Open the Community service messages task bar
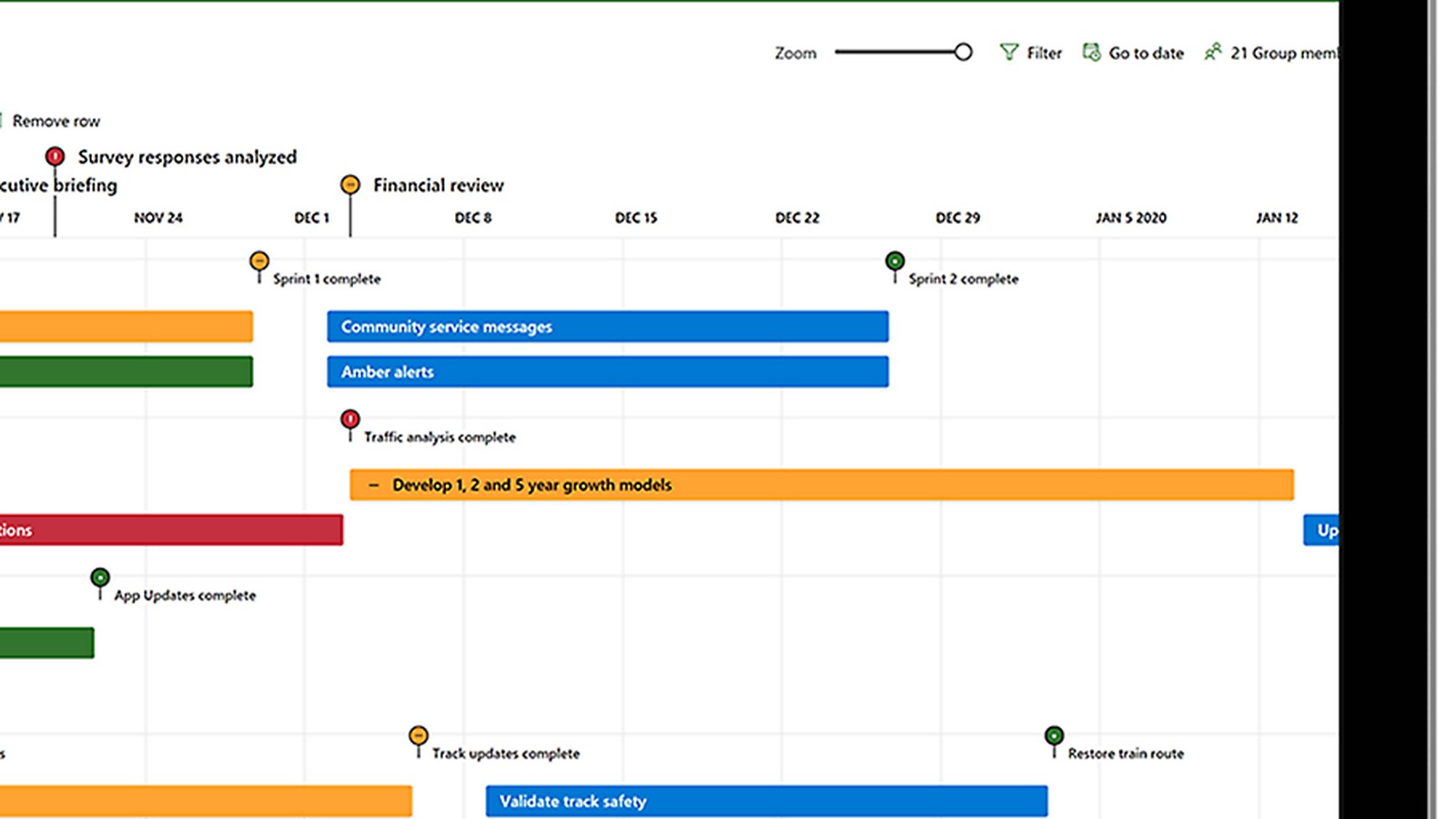The height and width of the screenshot is (819, 1456). pyautogui.click(x=608, y=327)
